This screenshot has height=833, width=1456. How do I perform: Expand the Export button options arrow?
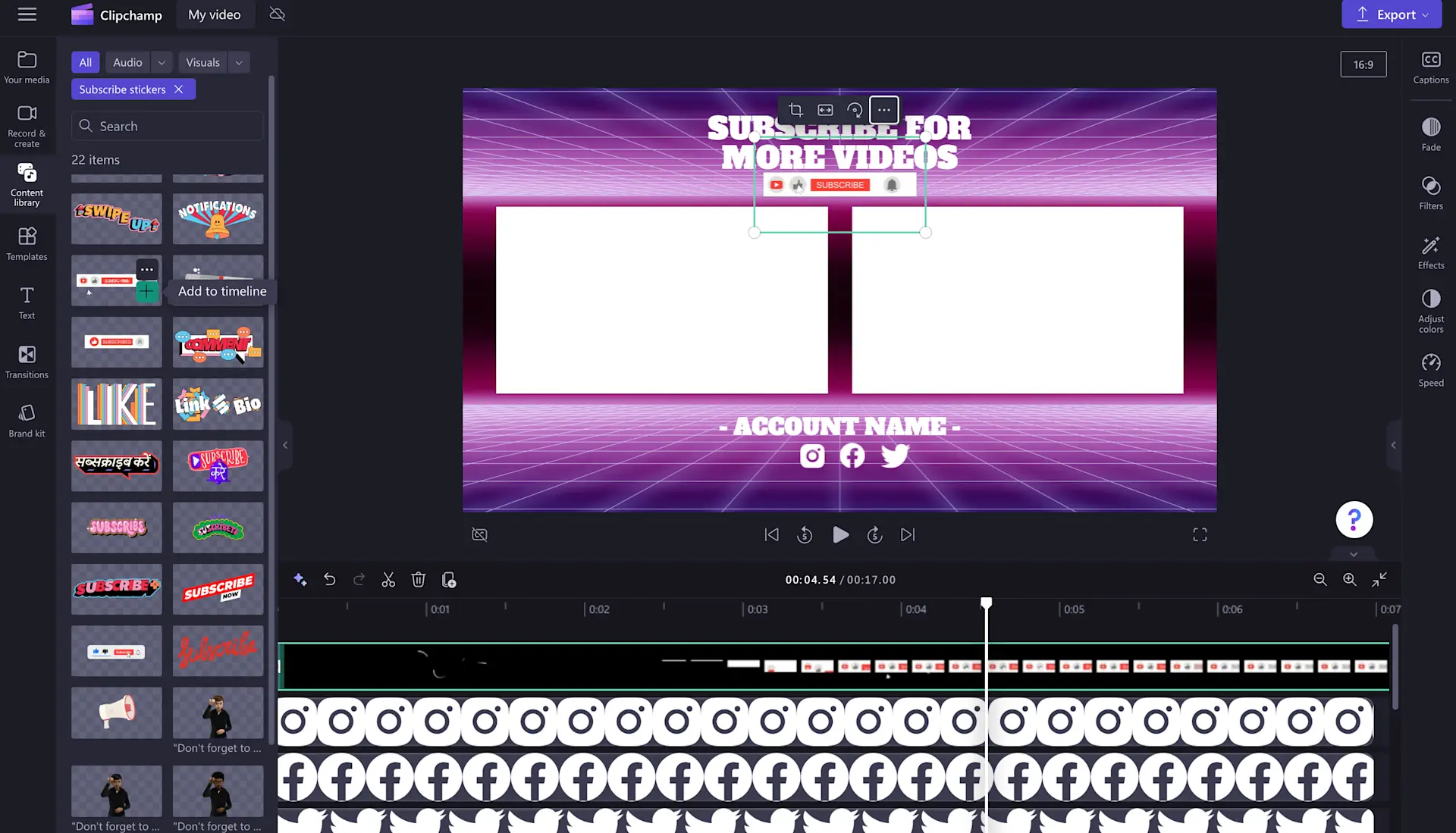[1426, 14]
